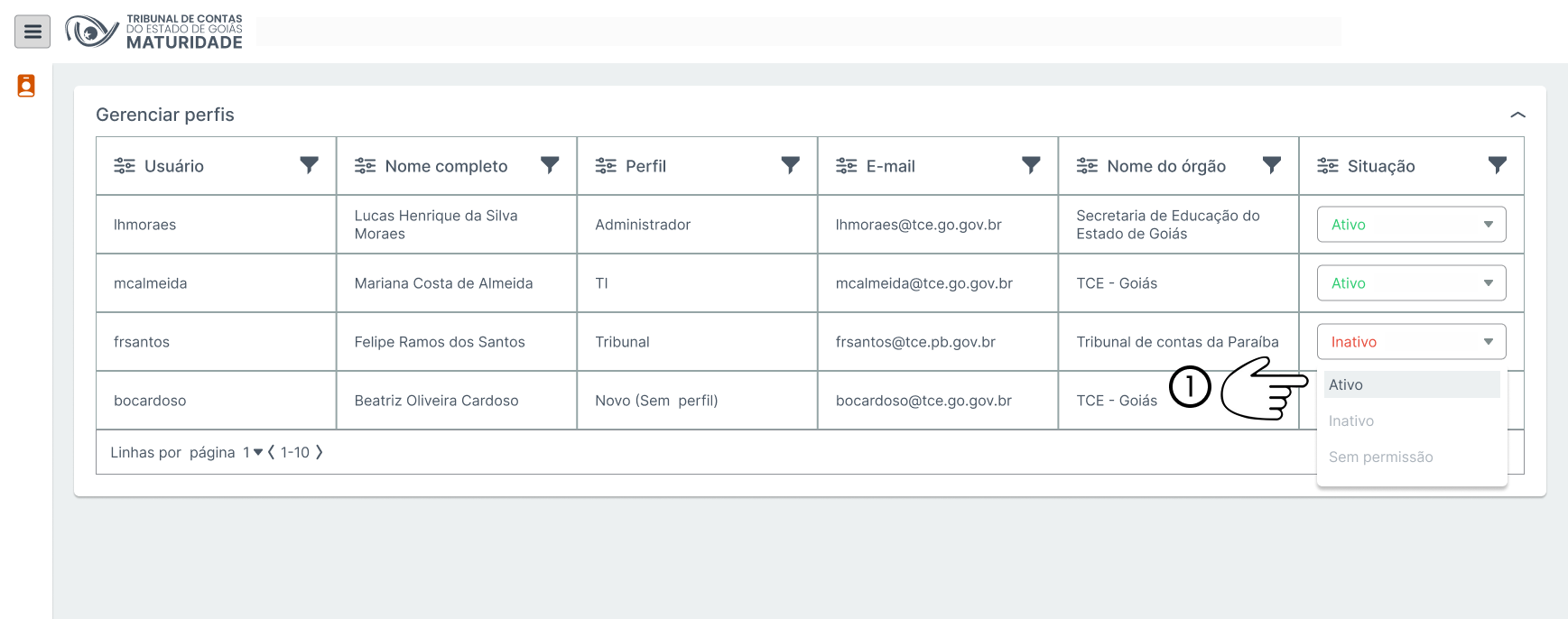
Task: Filter by E-mail column funnel icon
Action: [1031, 165]
